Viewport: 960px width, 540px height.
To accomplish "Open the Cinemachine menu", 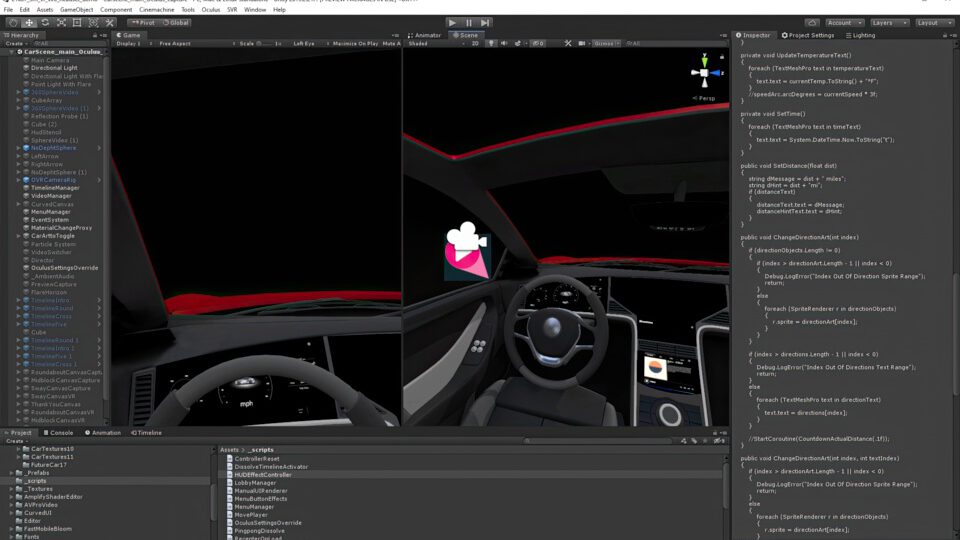I will coord(156,10).
